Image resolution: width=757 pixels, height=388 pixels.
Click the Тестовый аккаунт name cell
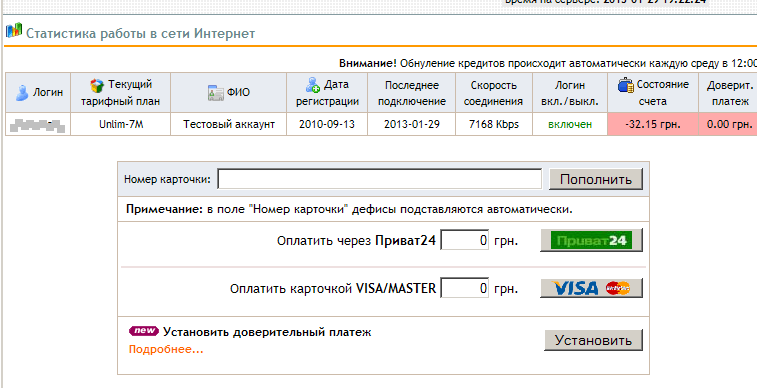(229, 124)
